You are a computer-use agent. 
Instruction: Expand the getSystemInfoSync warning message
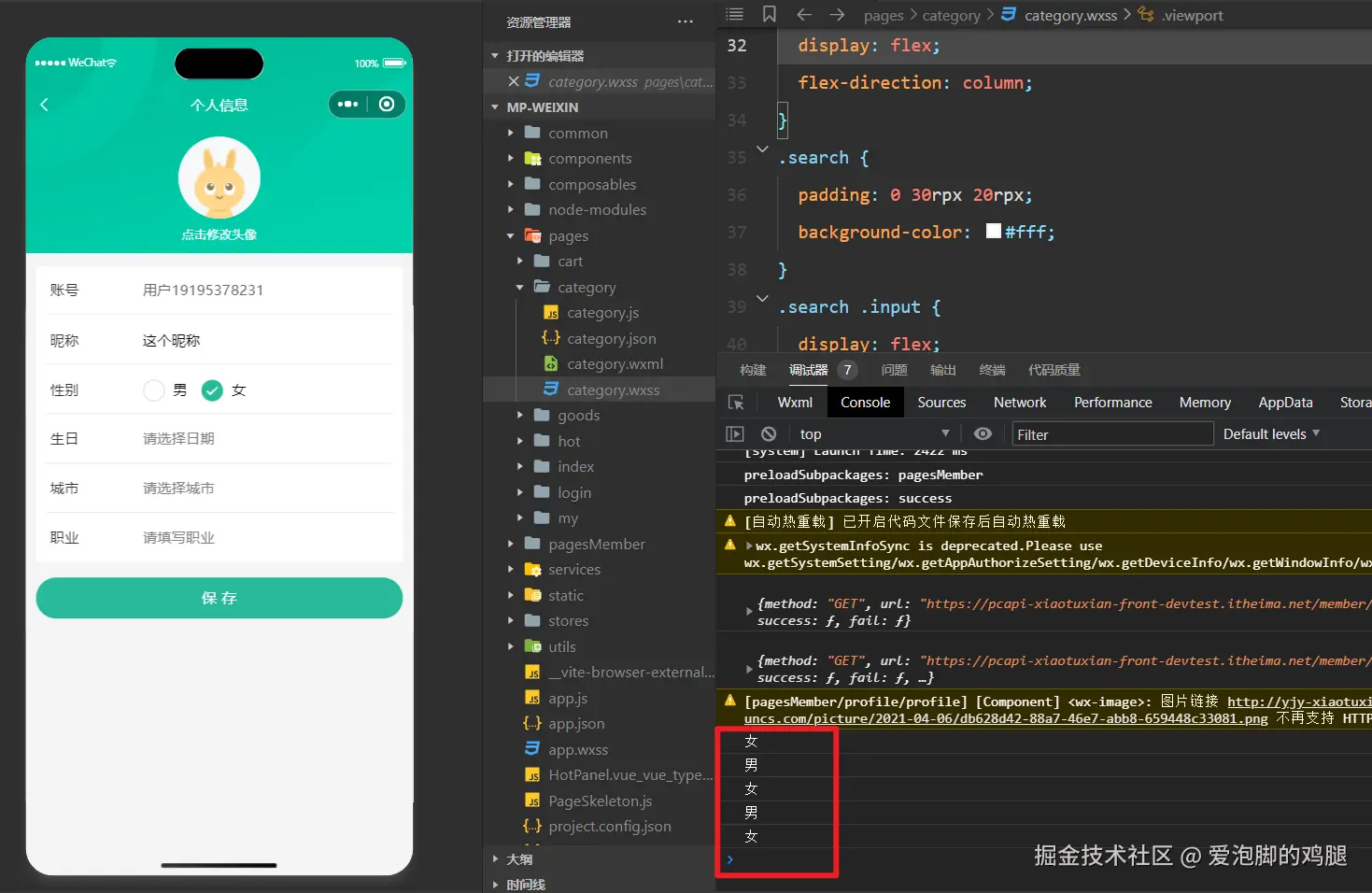pyautogui.click(x=749, y=546)
